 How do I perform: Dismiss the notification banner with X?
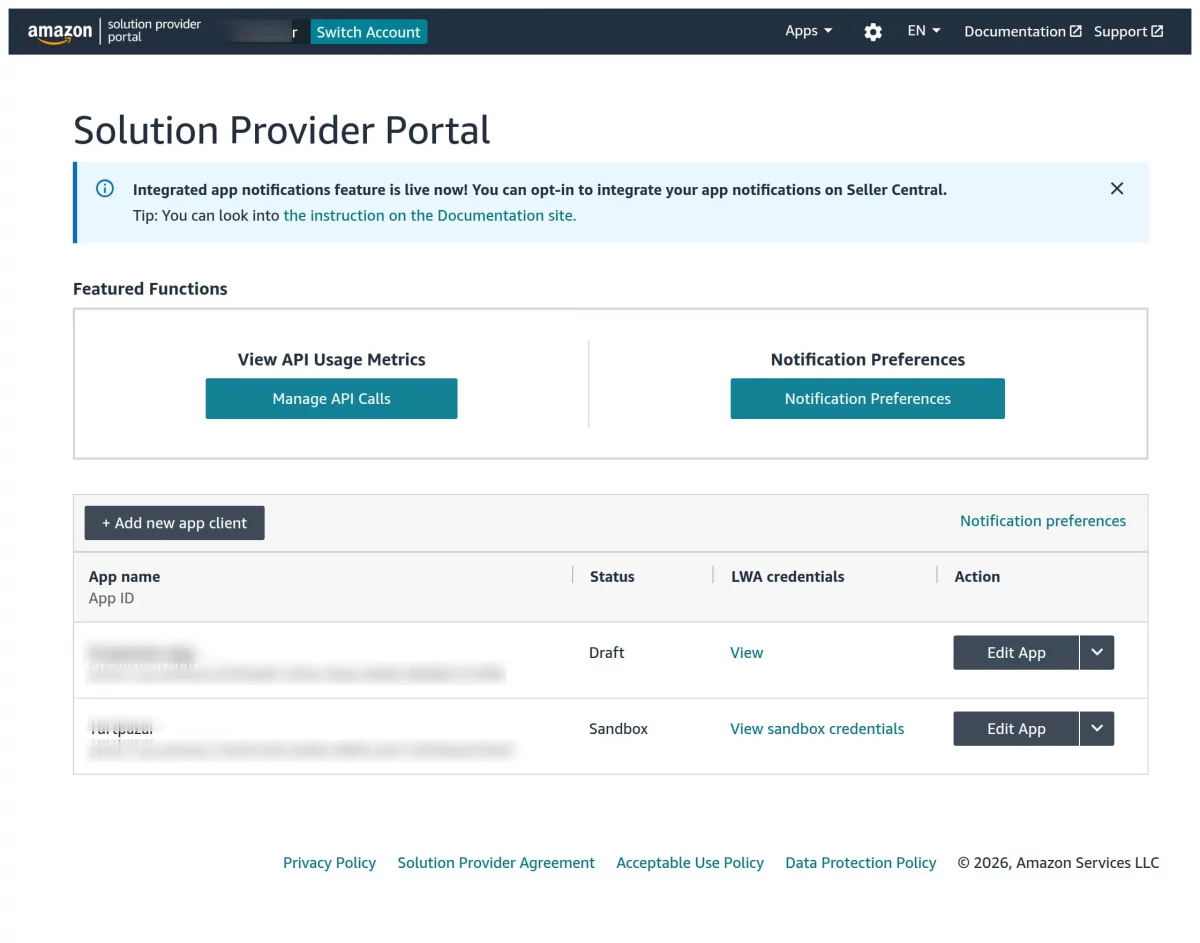click(x=1117, y=188)
